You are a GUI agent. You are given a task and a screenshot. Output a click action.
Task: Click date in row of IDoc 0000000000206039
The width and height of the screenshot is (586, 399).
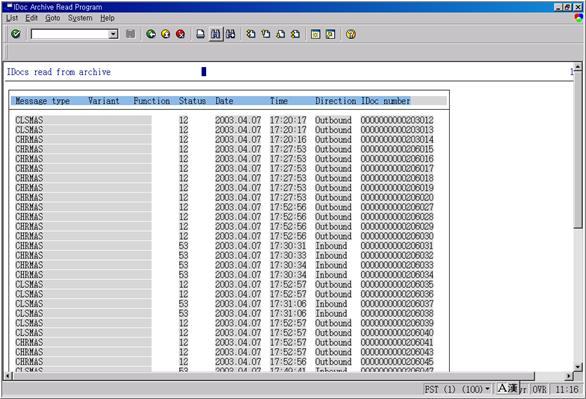click(x=238, y=323)
